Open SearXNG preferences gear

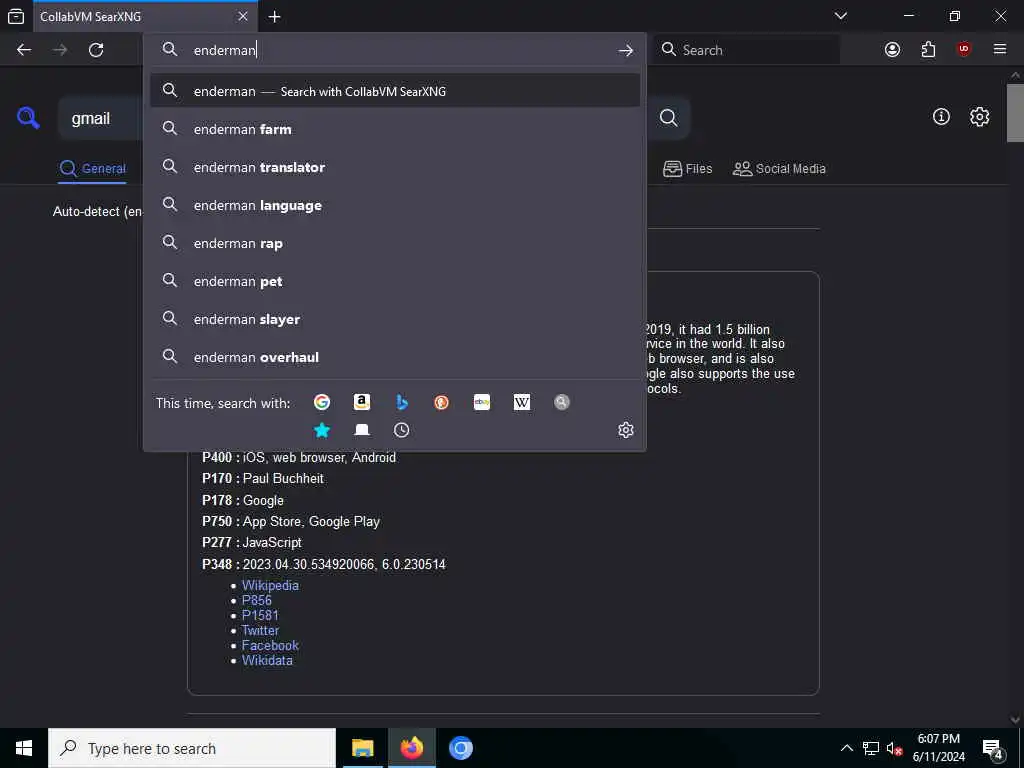[x=979, y=117]
